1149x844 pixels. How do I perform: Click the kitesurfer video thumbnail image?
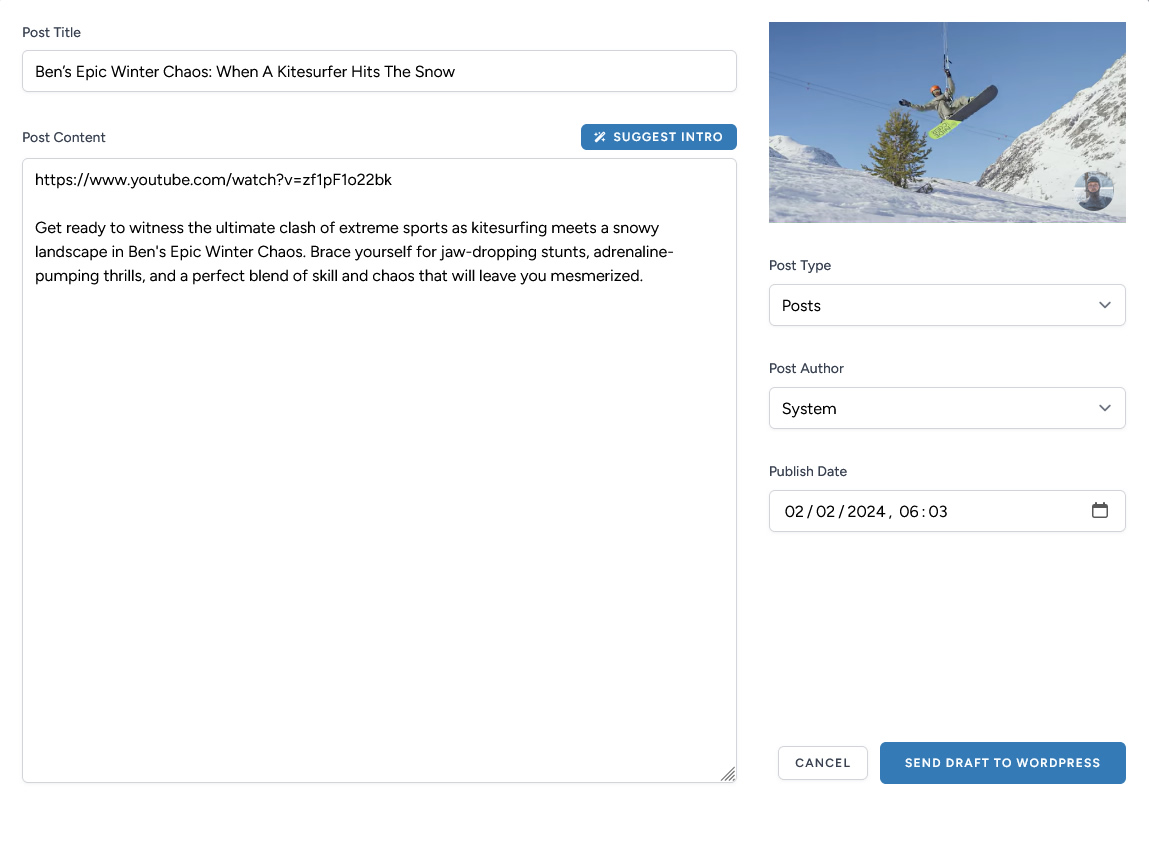[947, 121]
